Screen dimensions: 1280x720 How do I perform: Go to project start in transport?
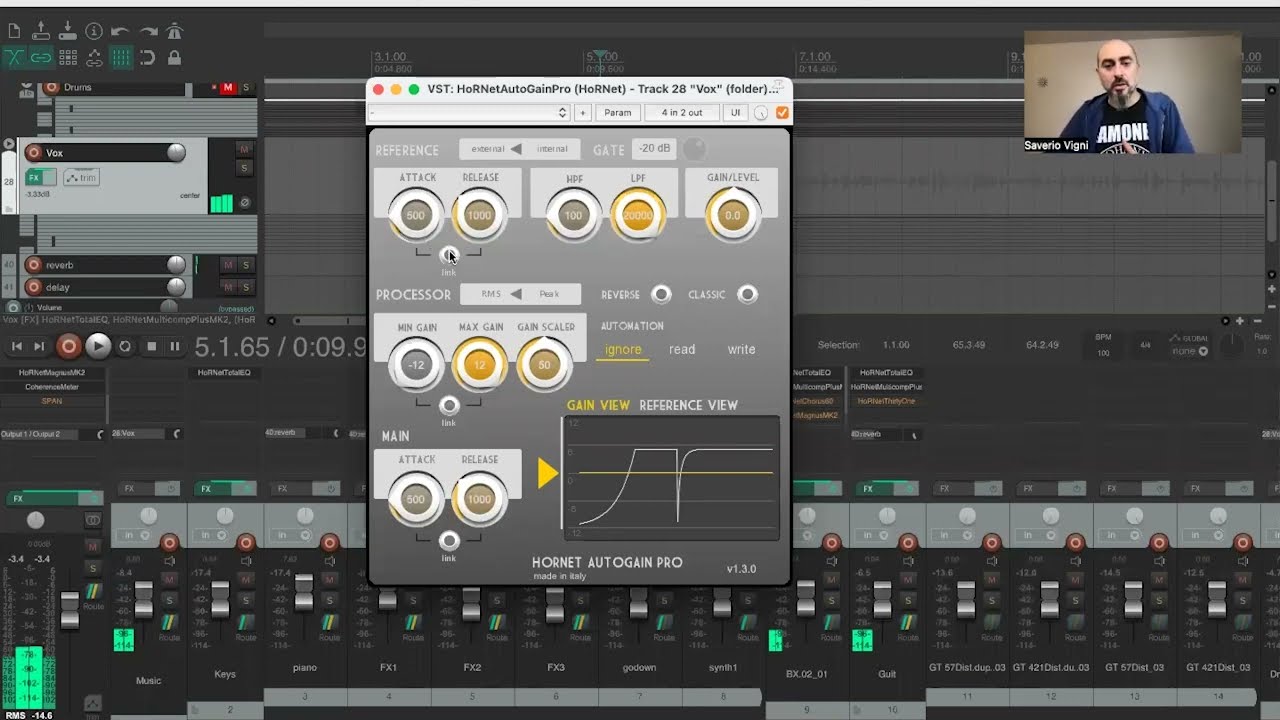tap(17, 347)
